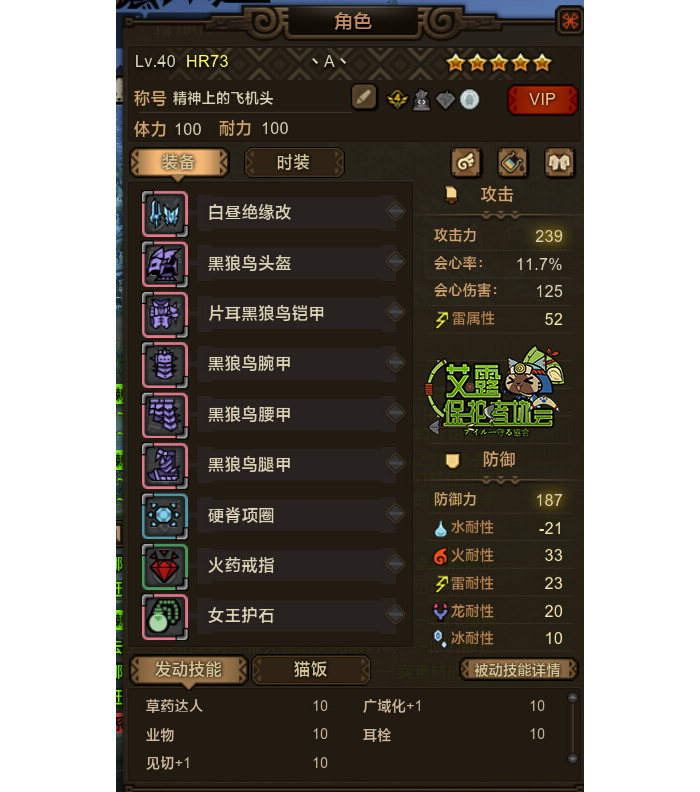Select the 发动技能 tab
Image resolution: width=700 pixels, height=792 pixels.
[188, 670]
